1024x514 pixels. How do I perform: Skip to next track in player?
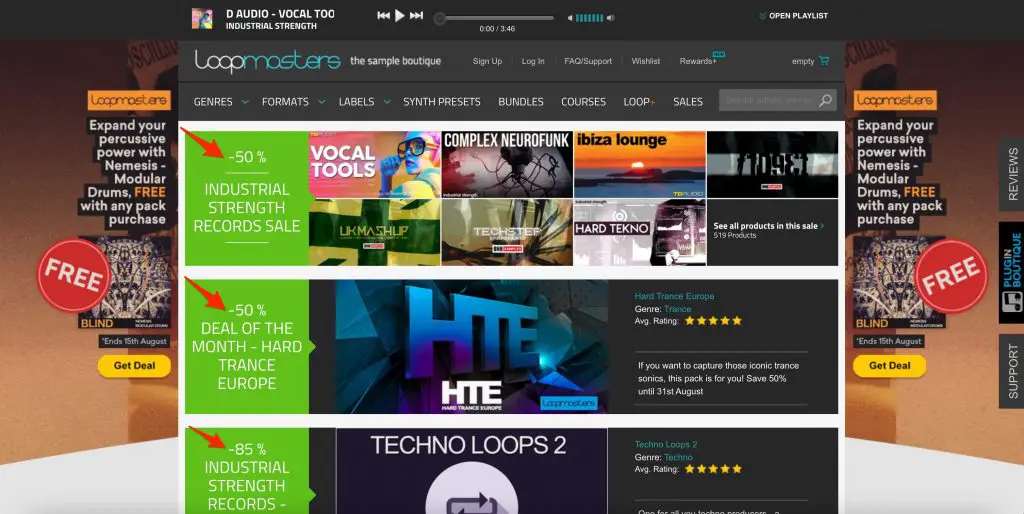click(x=416, y=16)
